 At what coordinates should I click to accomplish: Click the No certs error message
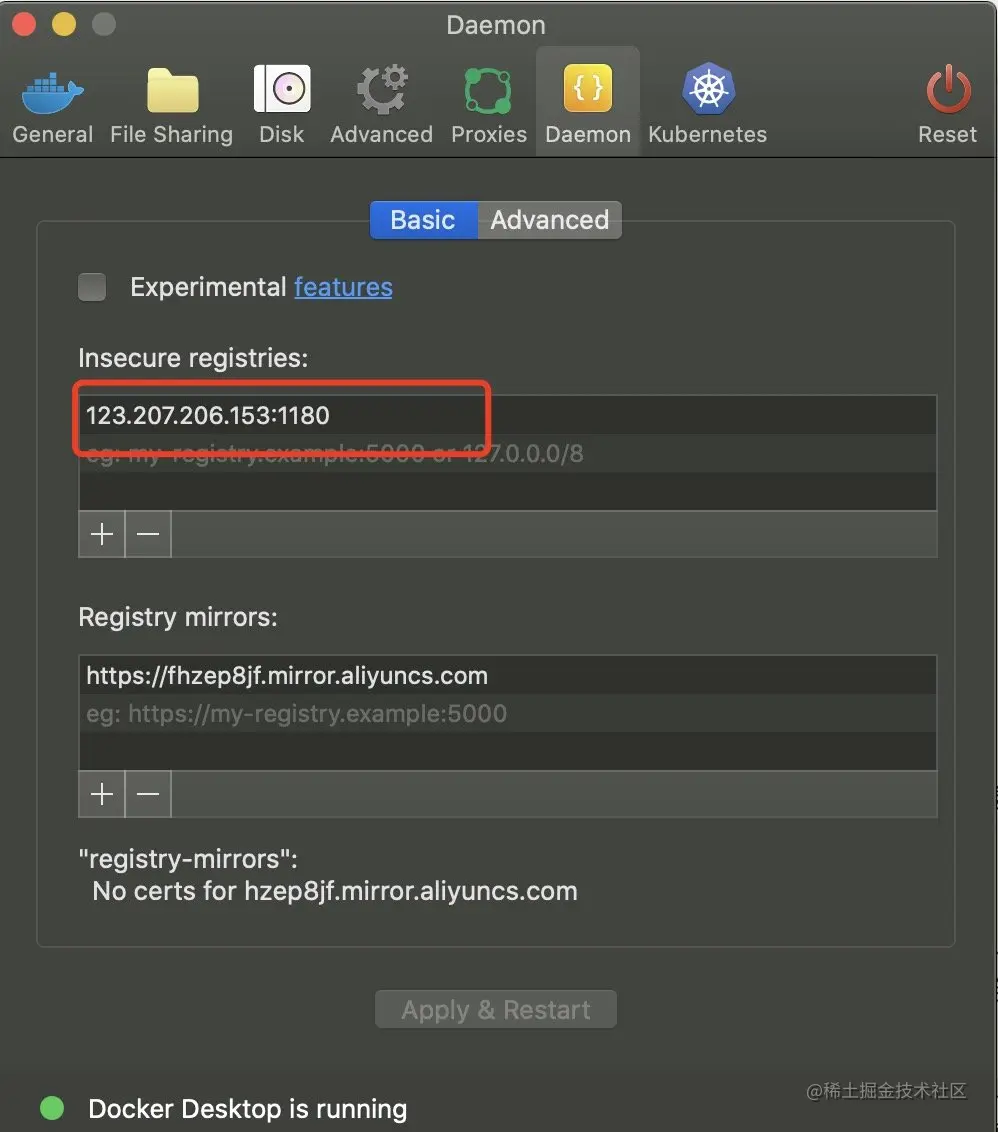pos(335,891)
